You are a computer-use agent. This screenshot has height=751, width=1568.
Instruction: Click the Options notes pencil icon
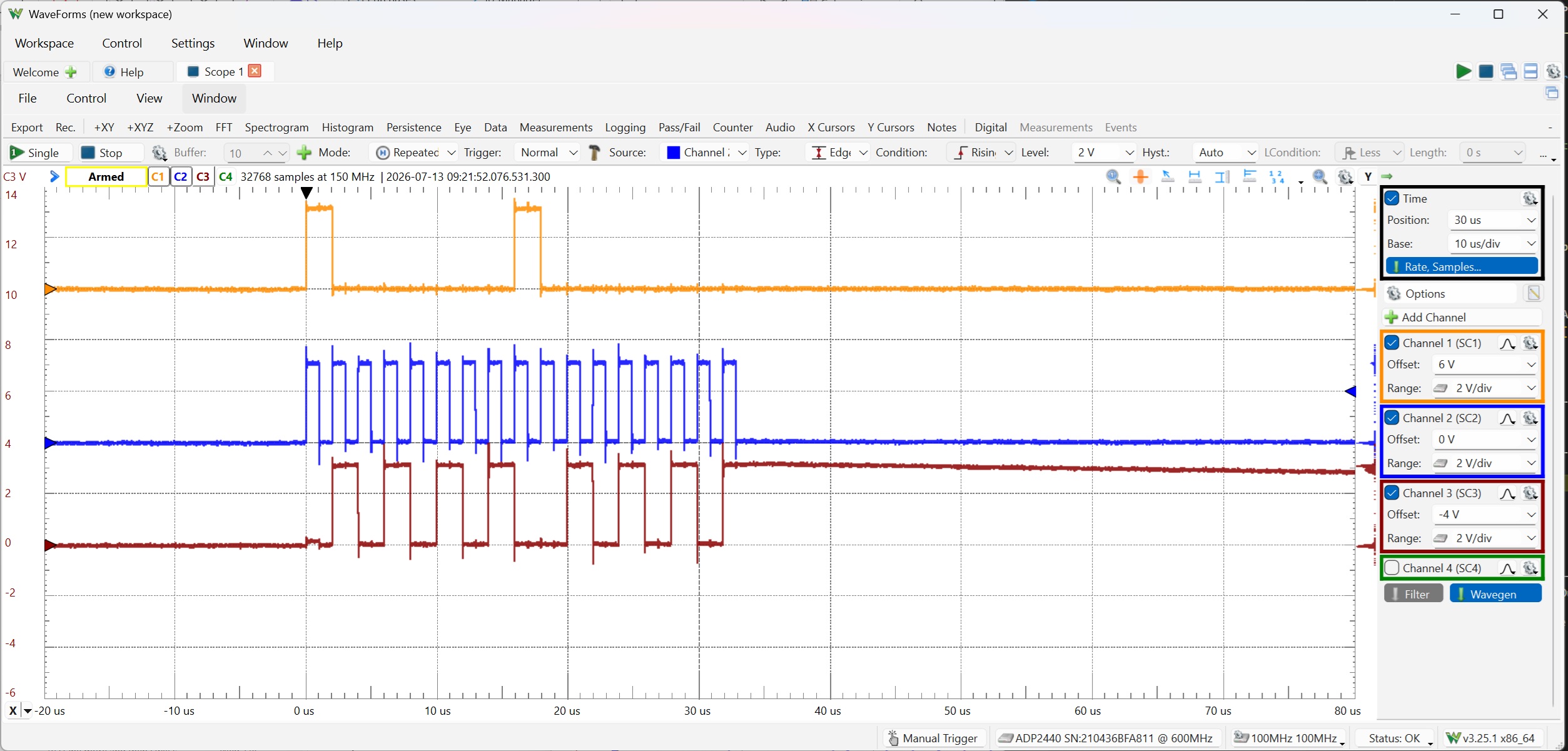[x=1534, y=293]
